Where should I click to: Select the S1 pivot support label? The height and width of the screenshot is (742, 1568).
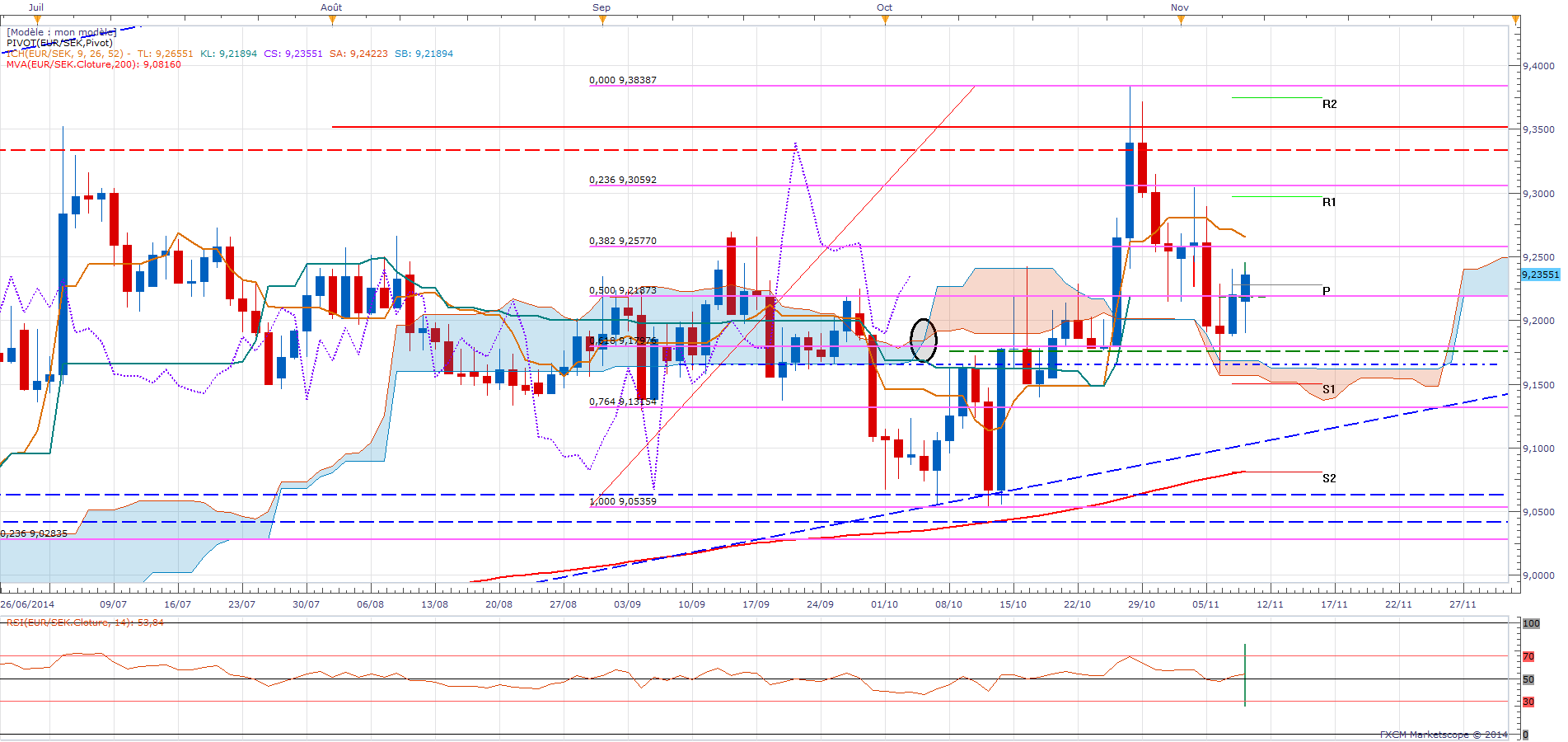tap(1328, 389)
